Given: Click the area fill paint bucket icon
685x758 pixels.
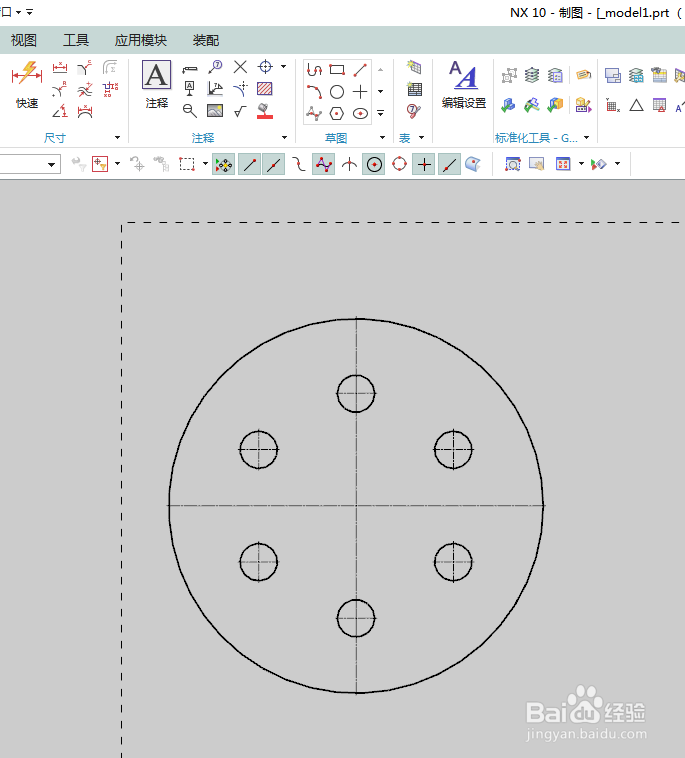Looking at the screenshot, I should coord(264,111).
